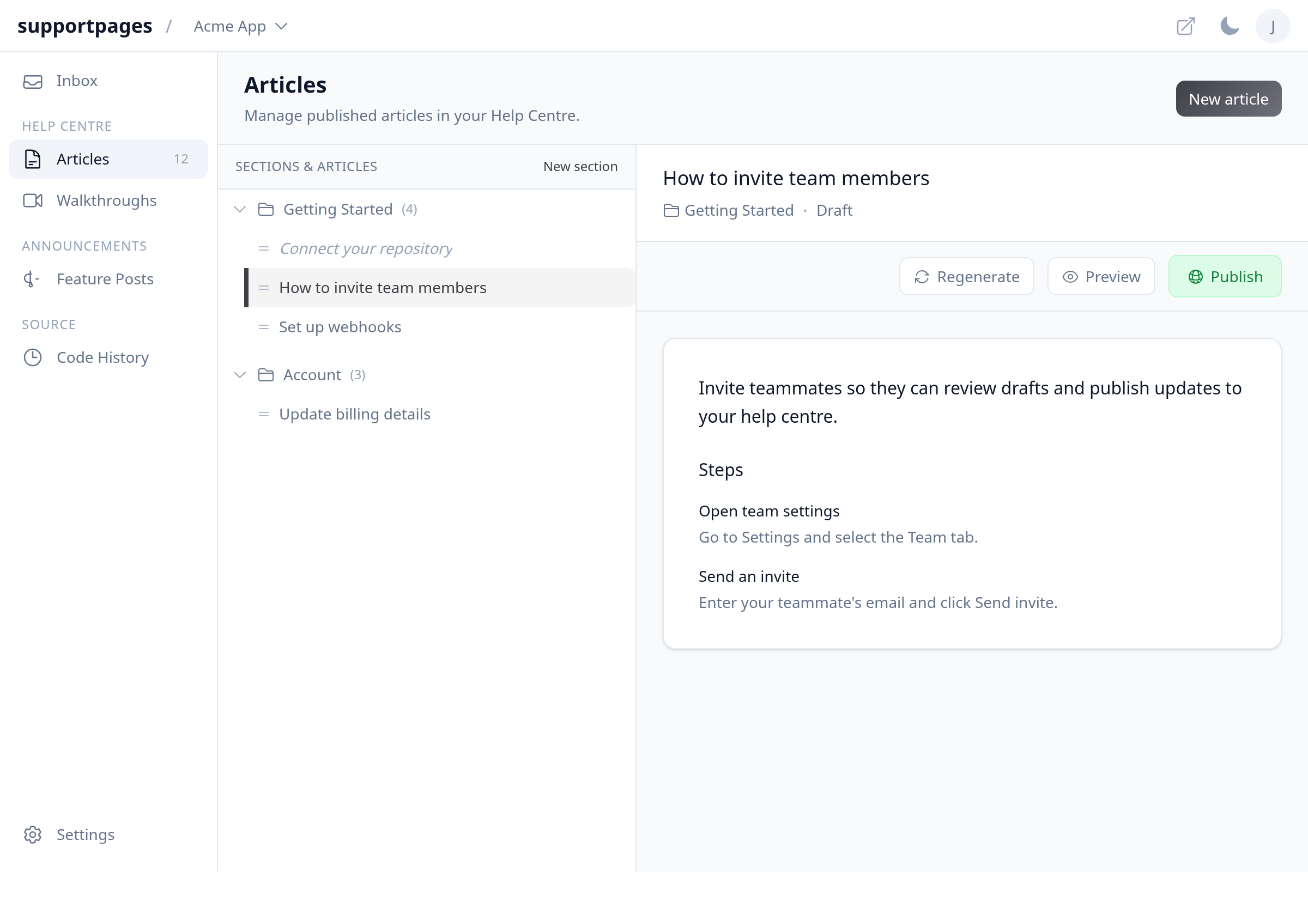Grab the handle beside How to invite team members
This screenshot has height=924, width=1308.
[x=264, y=288]
